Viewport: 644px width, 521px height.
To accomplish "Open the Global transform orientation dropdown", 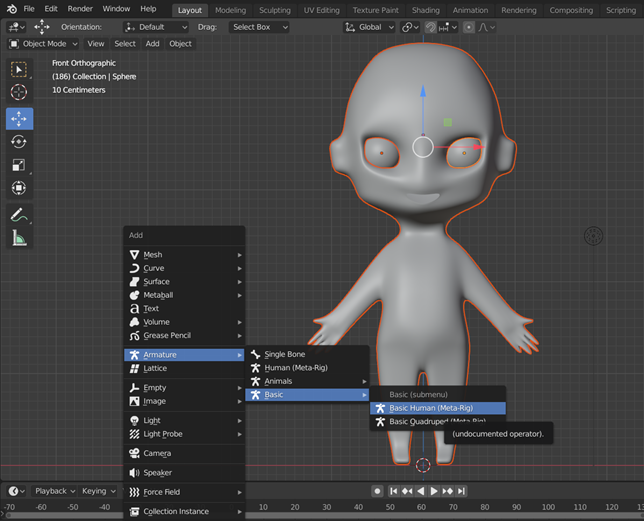I will [x=369, y=27].
